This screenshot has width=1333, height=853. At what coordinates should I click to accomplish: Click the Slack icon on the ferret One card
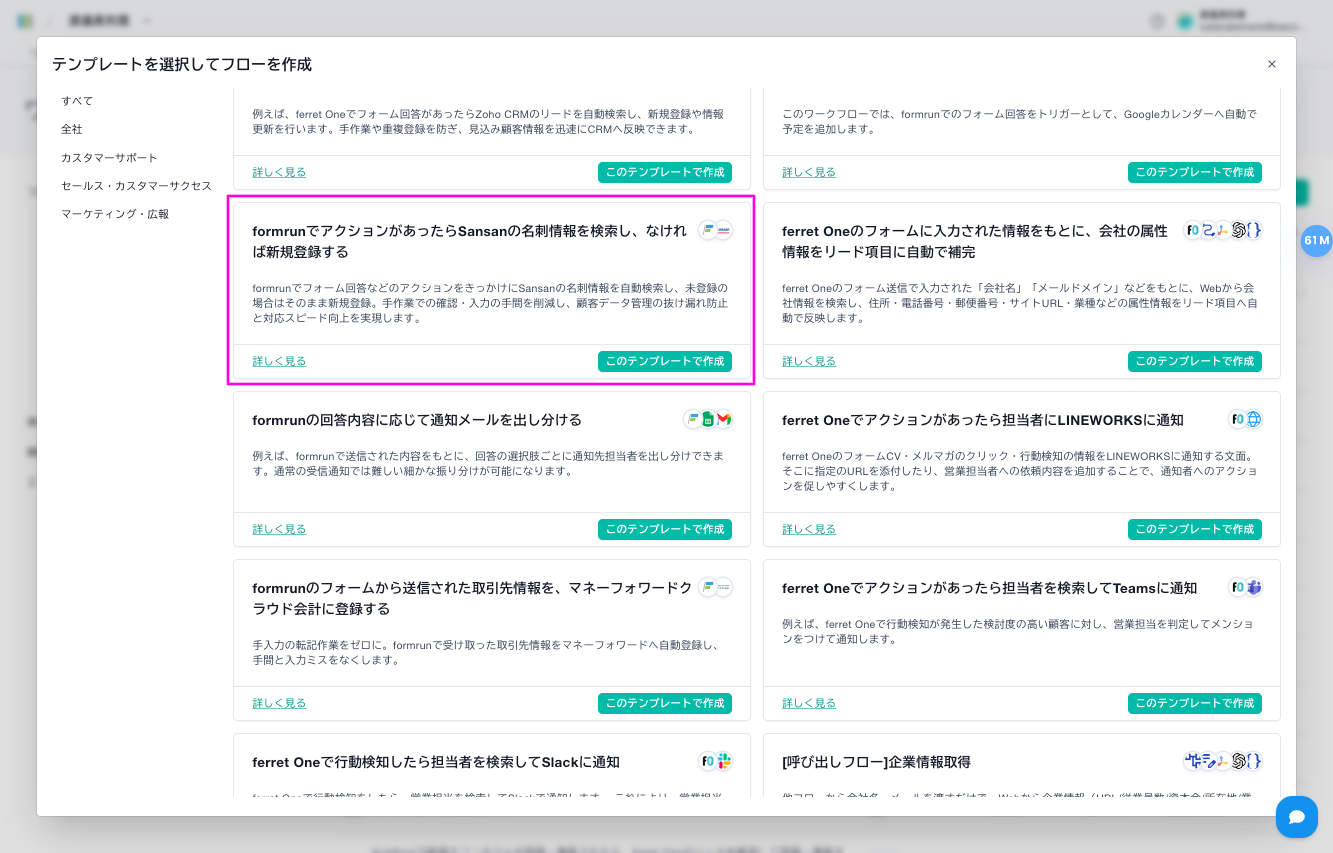click(723, 762)
